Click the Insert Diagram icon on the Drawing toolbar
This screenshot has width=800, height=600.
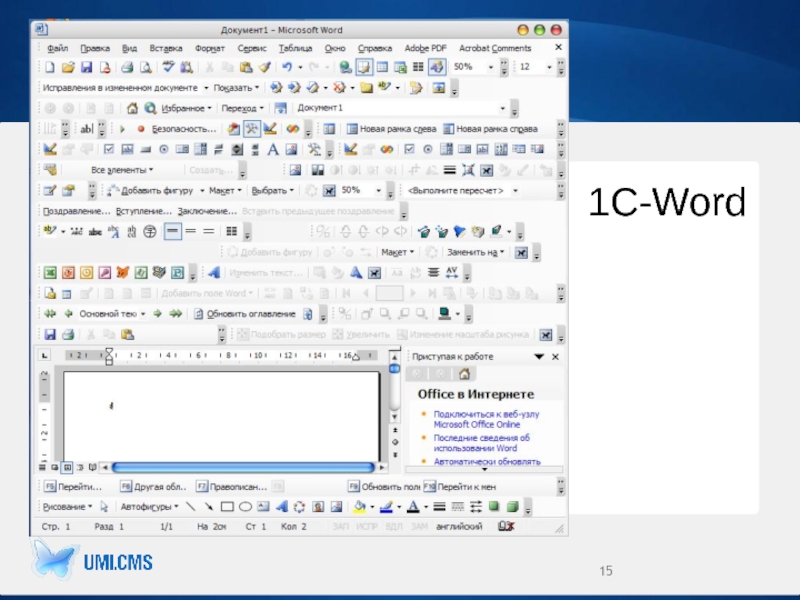299,507
